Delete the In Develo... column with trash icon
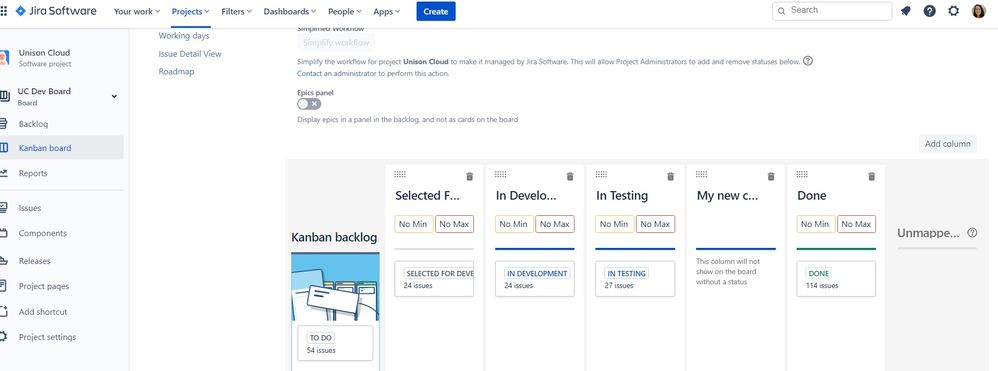The width and height of the screenshot is (998, 371). [570, 176]
